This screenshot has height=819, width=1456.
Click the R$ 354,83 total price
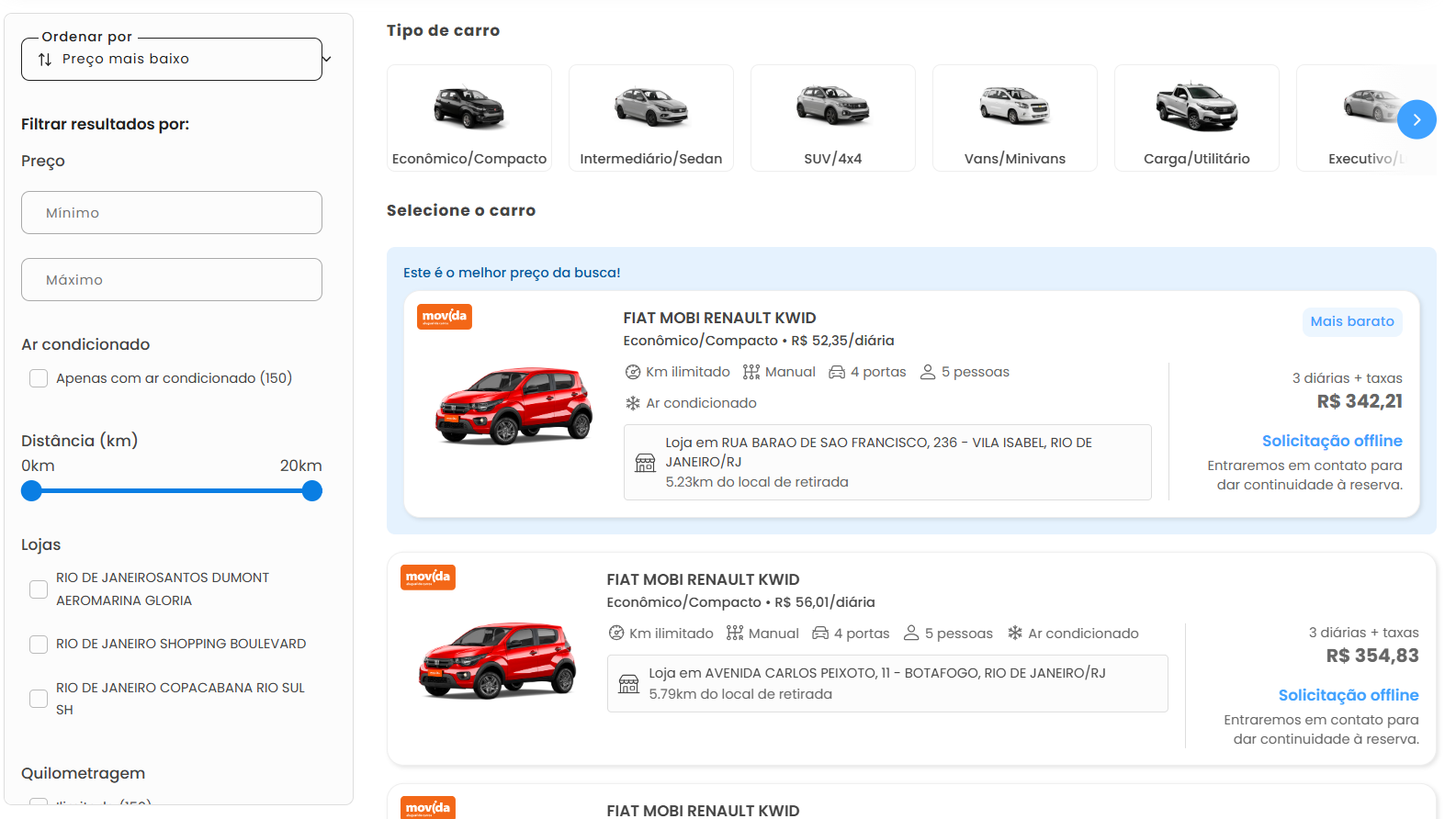point(1372,656)
